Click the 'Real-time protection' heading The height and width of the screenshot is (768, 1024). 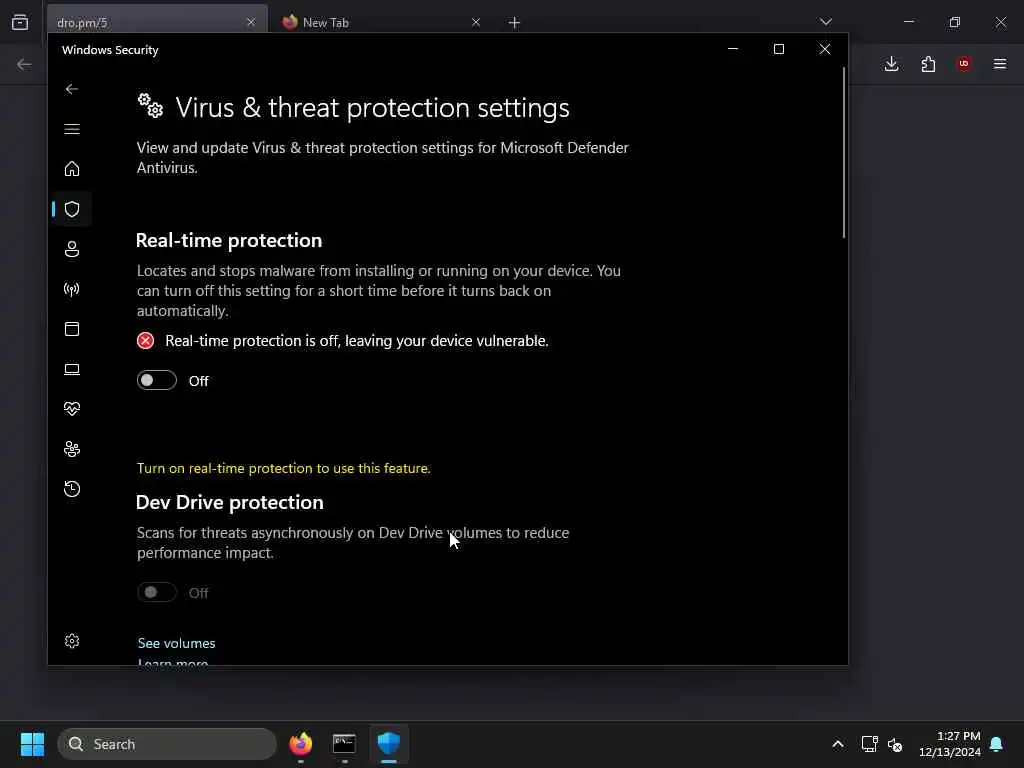pyautogui.click(x=229, y=240)
